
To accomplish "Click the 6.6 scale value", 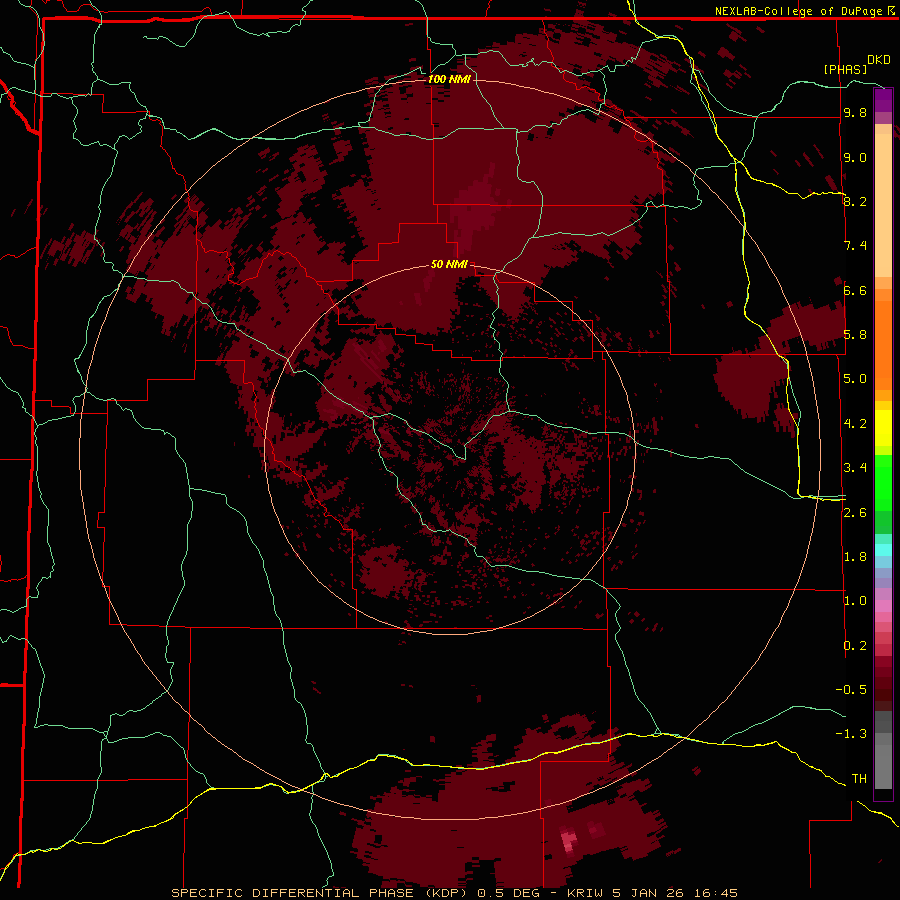I will 855,290.
